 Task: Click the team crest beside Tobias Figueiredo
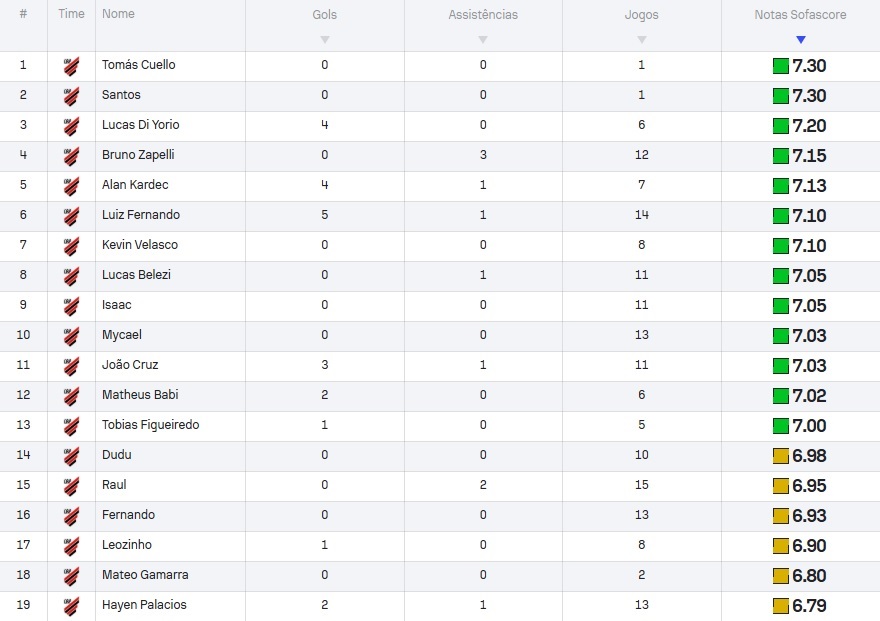pos(71,426)
